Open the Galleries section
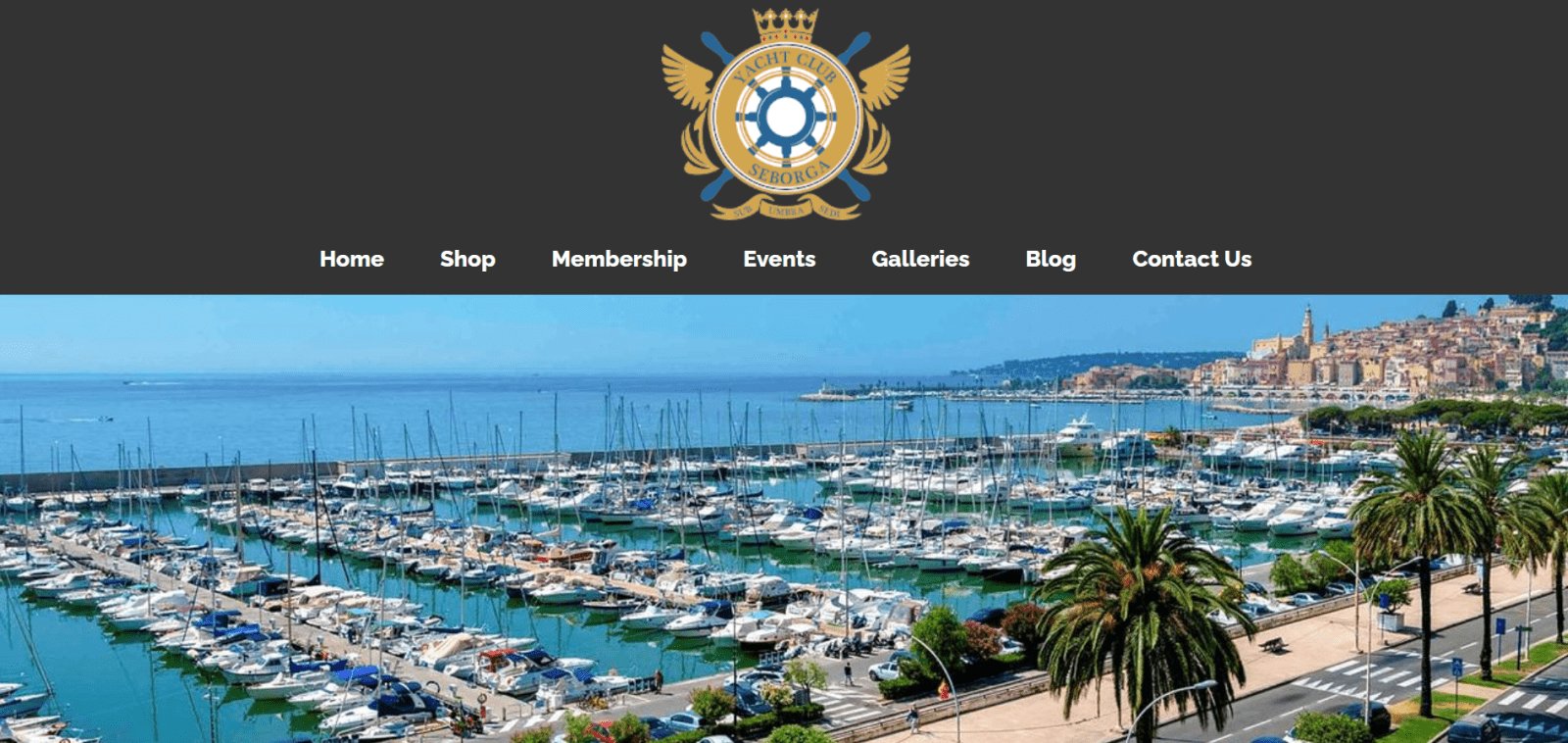The height and width of the screenshot is (743, 1568). pos(920,259)
